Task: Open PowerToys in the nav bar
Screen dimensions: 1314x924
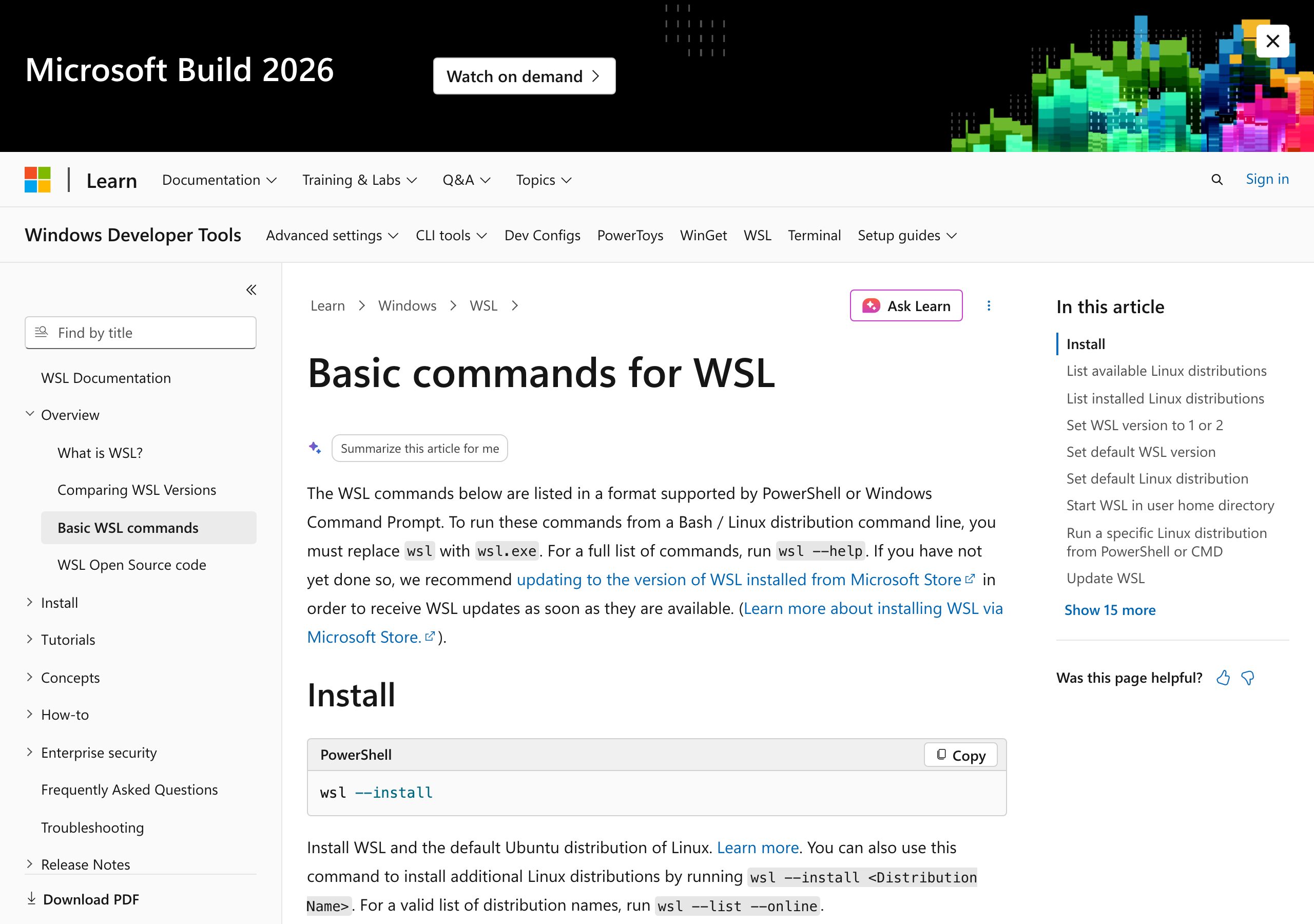Action: tap(630, 235)
